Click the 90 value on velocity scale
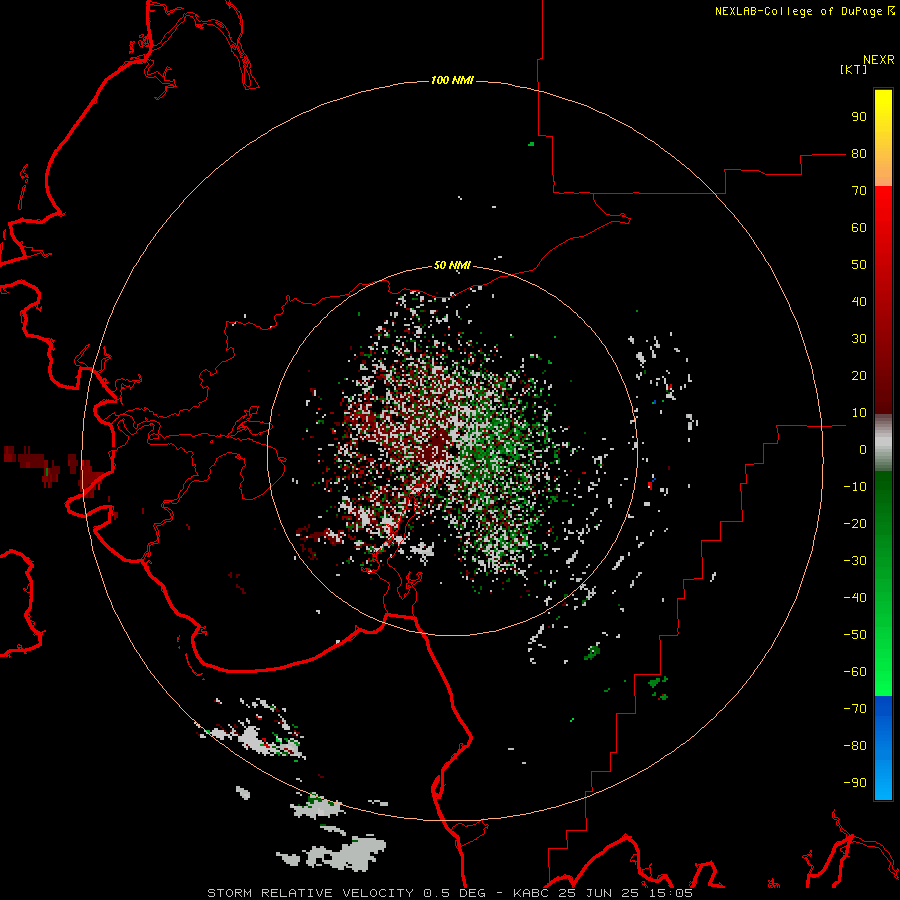 click(x=859, y=117)
